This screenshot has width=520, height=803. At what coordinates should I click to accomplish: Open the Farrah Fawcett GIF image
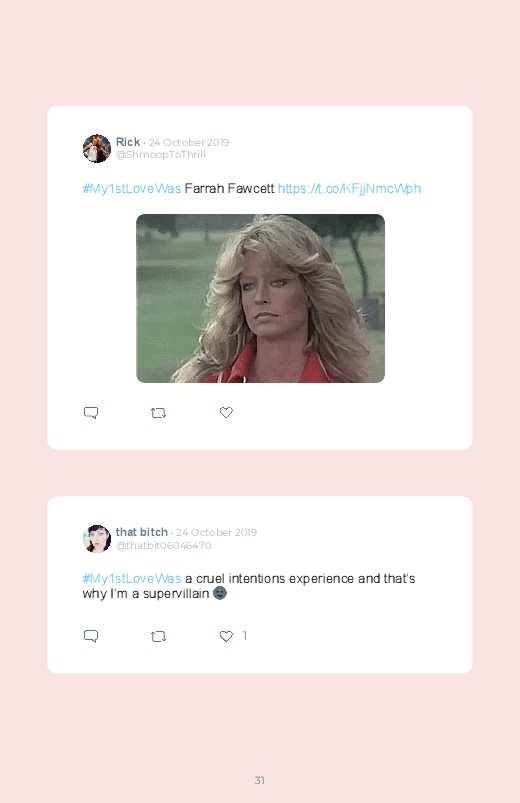(x=260, y=298)
